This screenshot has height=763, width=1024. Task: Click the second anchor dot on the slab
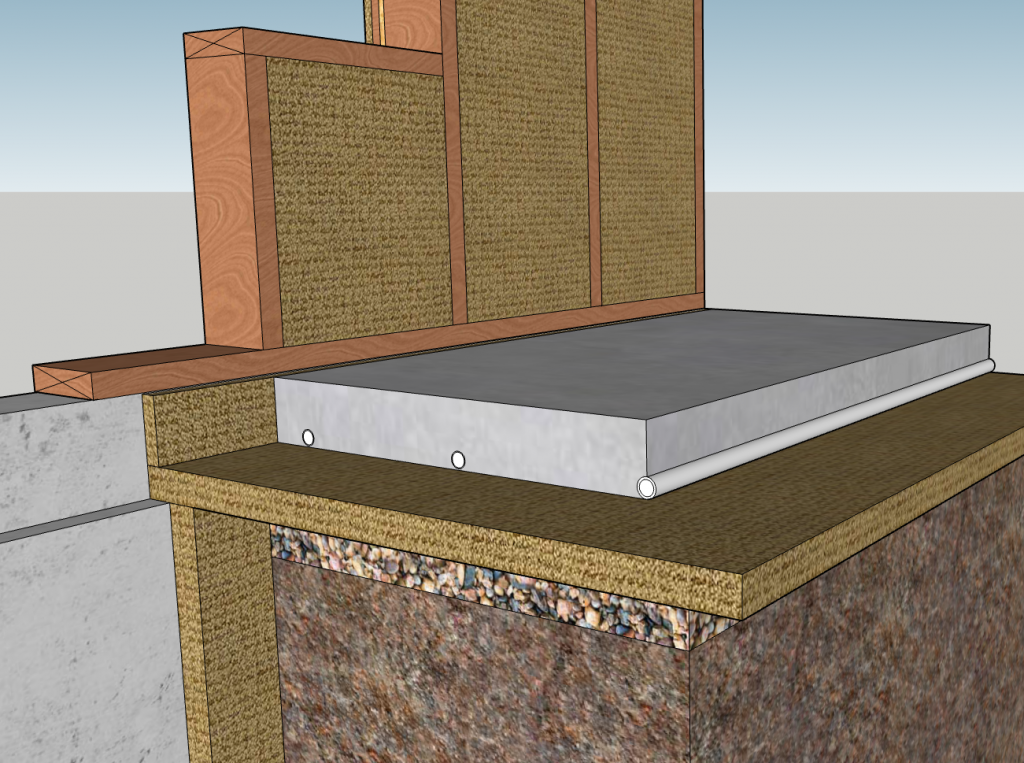[458, 460]
